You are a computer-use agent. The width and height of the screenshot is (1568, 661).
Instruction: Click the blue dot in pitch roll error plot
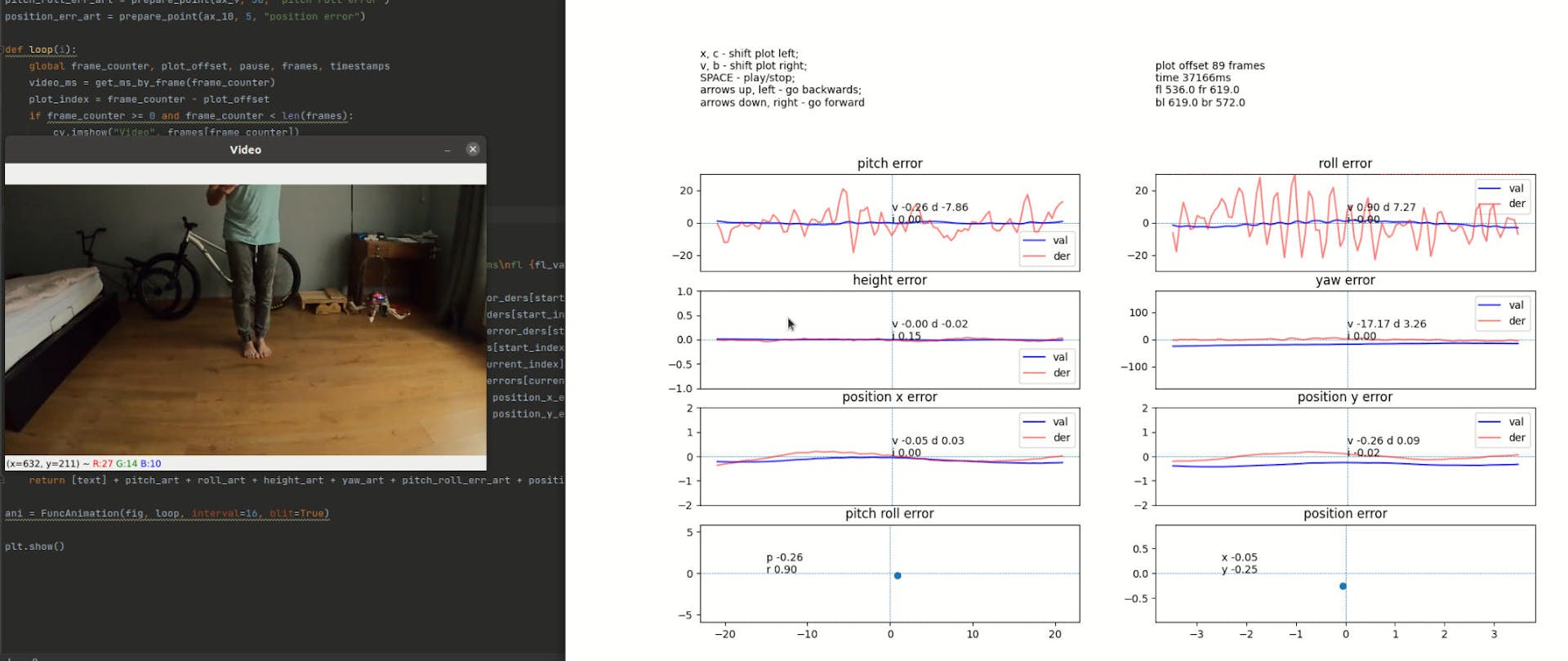click(898, 576)
